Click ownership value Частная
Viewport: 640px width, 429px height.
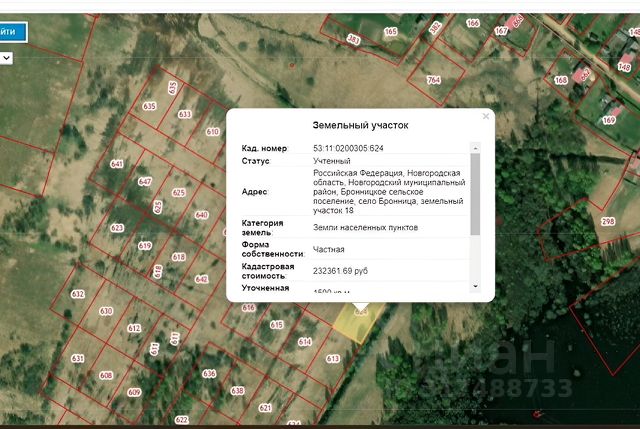[x=329, y=249]
